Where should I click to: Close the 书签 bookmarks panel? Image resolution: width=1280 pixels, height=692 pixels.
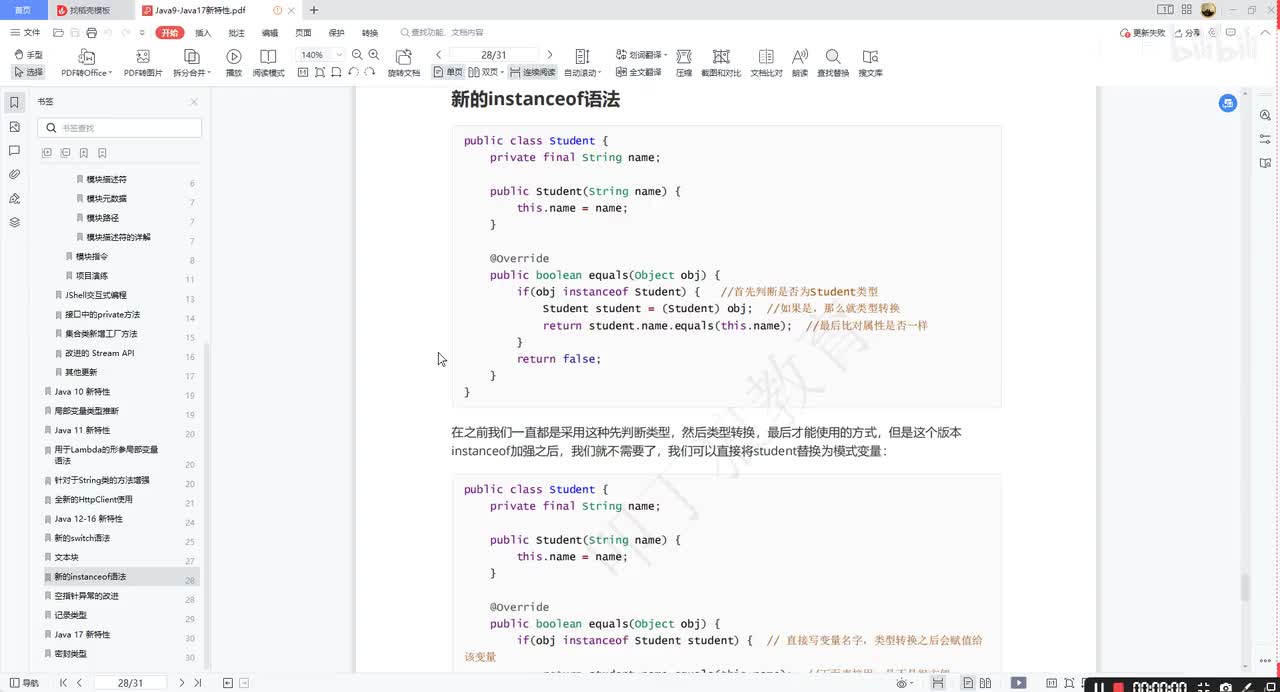[194, 102]
